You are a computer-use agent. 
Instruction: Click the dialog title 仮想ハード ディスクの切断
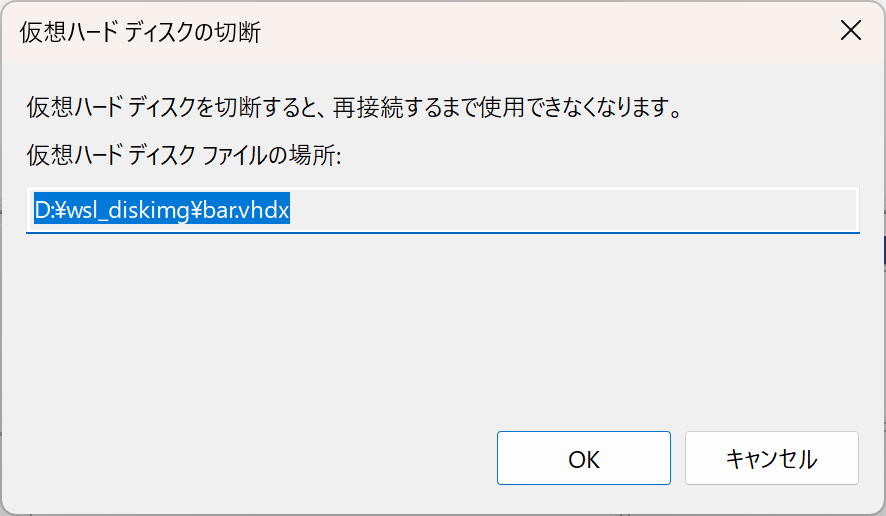140,32
